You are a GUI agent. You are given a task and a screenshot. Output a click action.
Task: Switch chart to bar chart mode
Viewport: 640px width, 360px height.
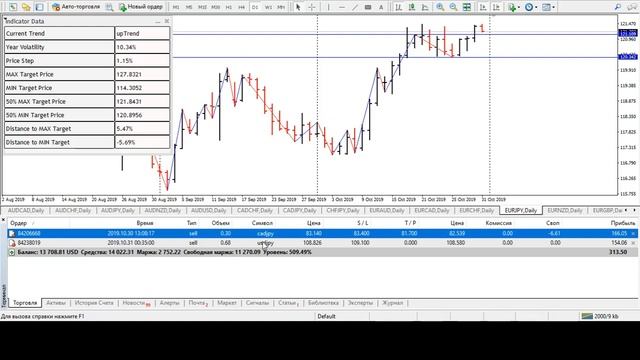(398, 7)
